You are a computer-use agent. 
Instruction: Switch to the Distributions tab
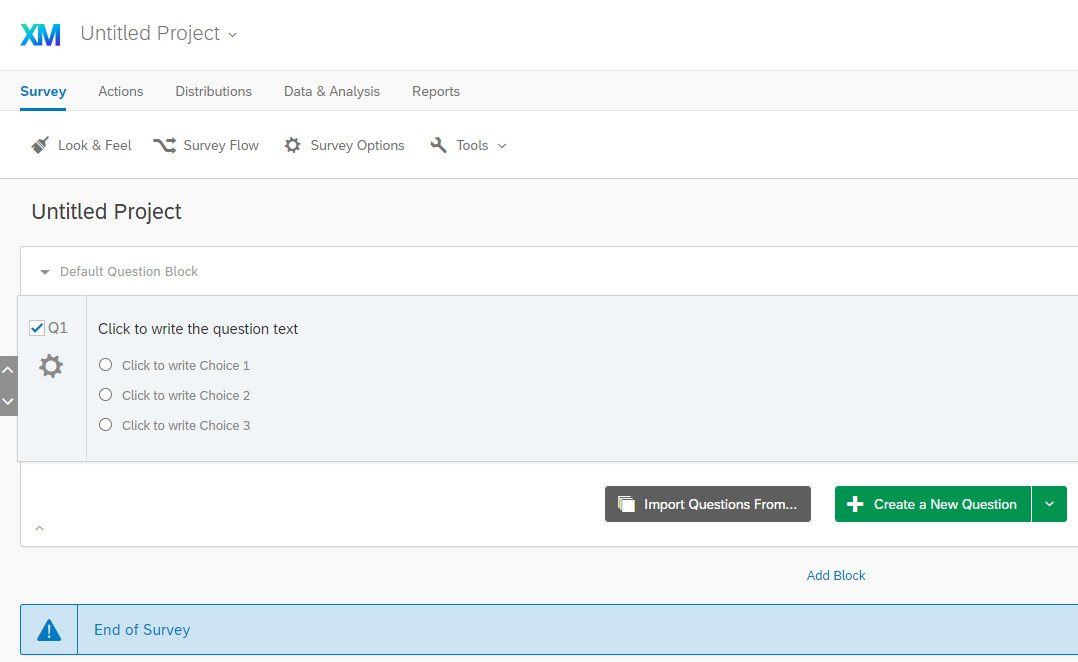[213, 91]
